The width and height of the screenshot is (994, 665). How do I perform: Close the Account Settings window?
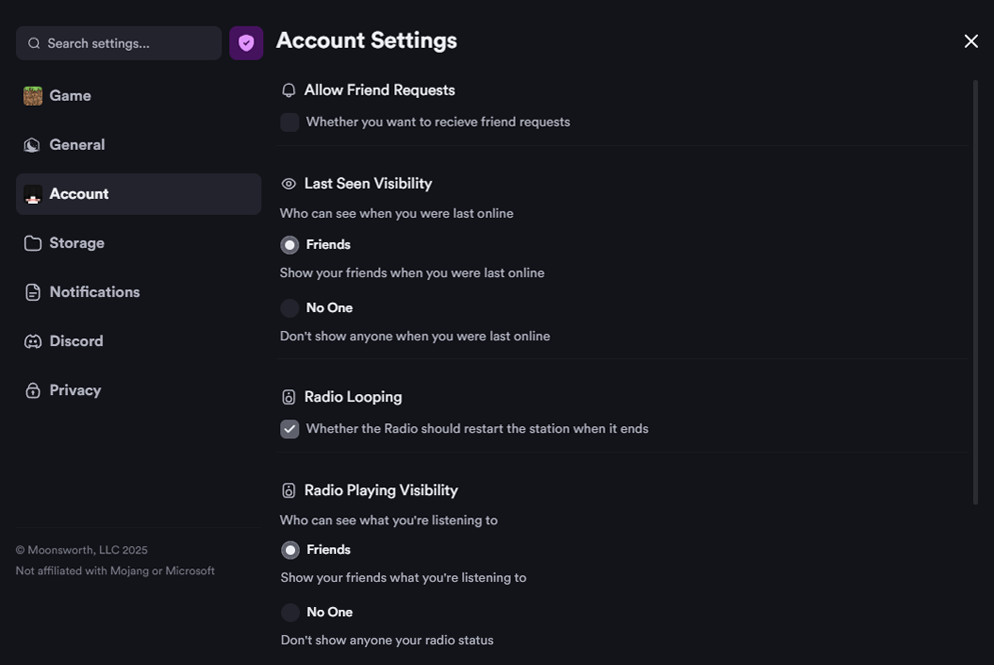pos(971,41)
